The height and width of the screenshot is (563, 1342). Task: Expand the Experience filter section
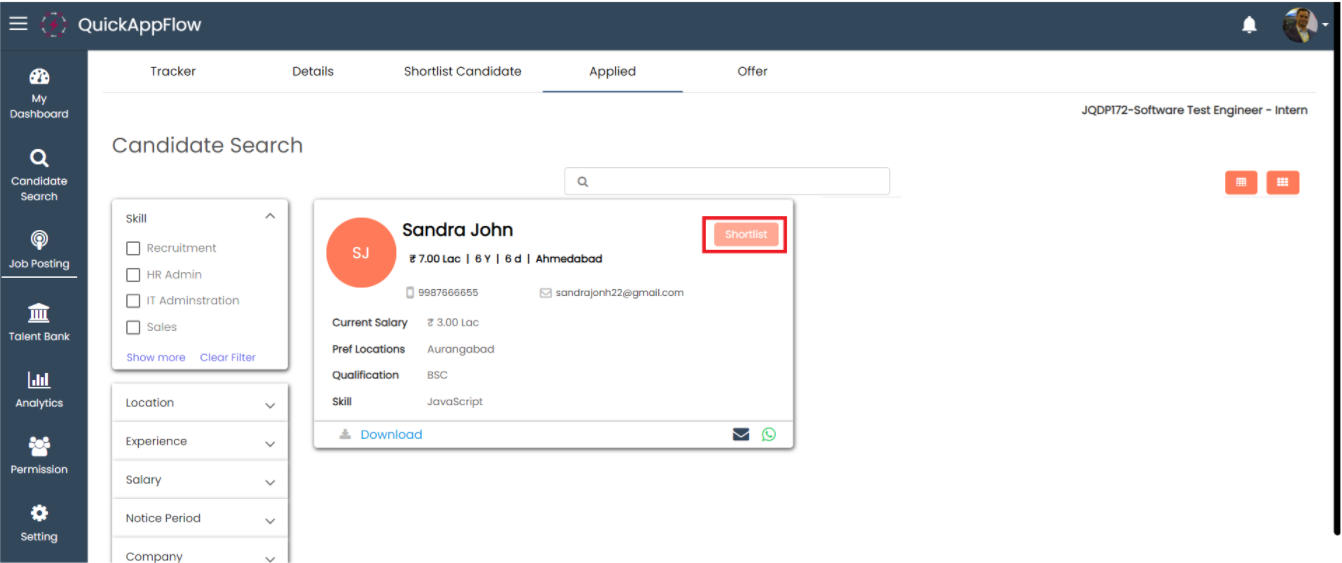pyautogui.click(x=200, y=442)
